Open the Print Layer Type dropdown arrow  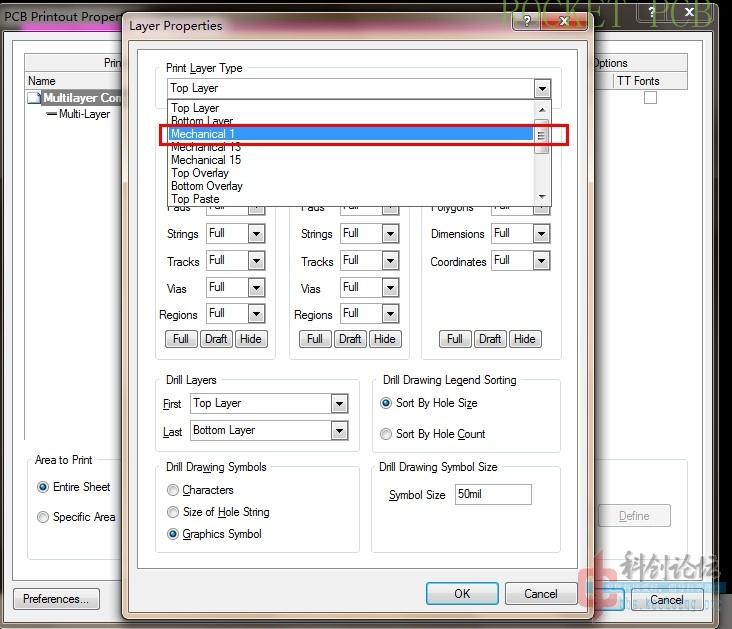click(x=542, y=88)
